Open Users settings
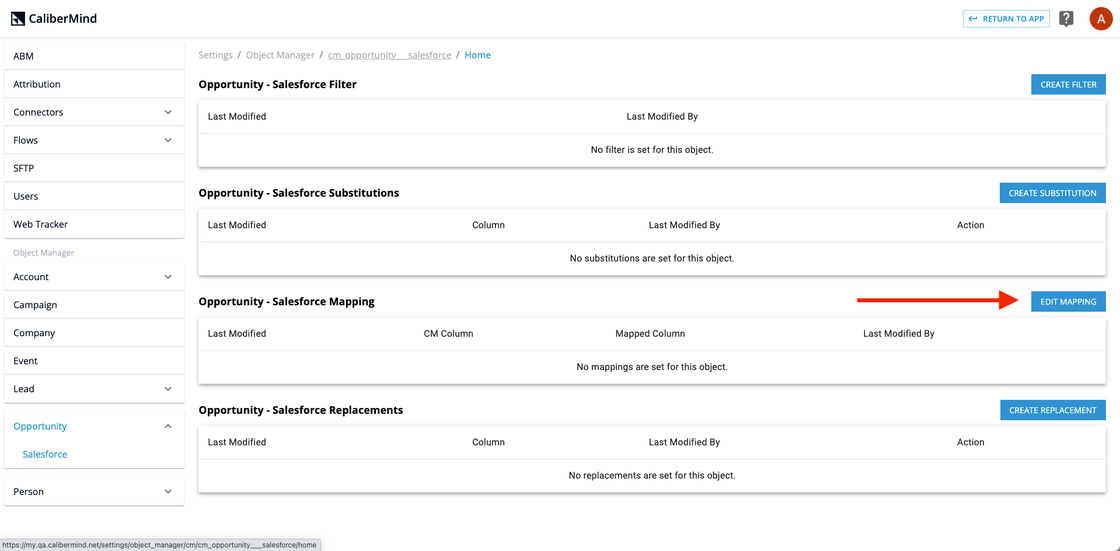The image size is (1120, 551). [x=94, y=196]
